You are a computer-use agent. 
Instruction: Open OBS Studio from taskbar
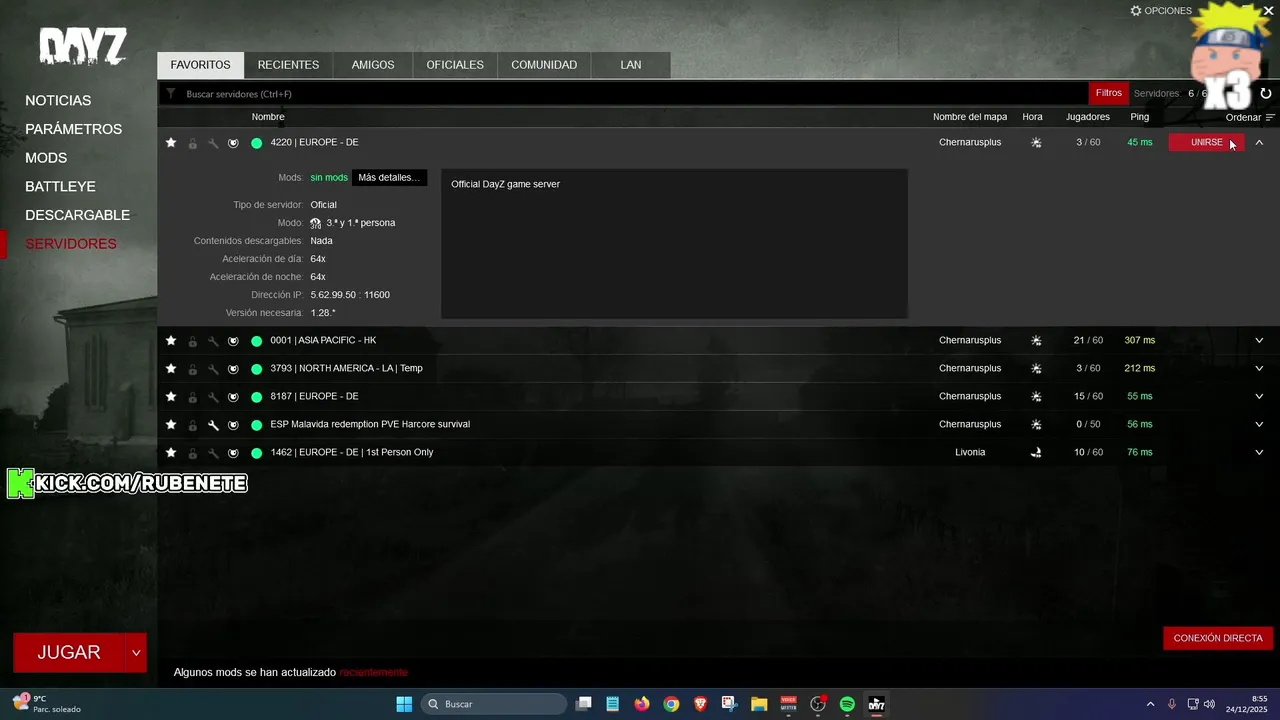point(818,704)
